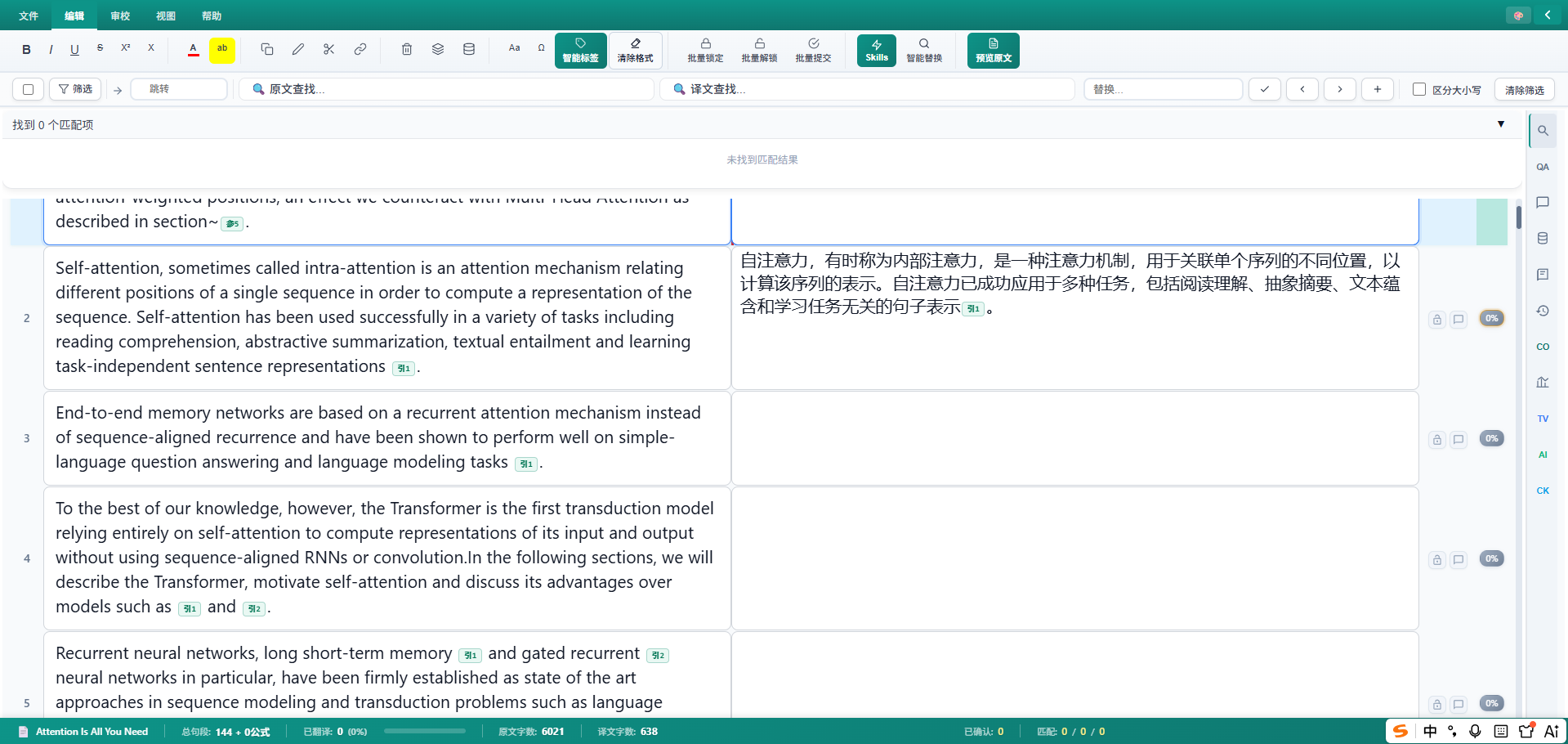Click the checkmark confirm replace button

1265,89
